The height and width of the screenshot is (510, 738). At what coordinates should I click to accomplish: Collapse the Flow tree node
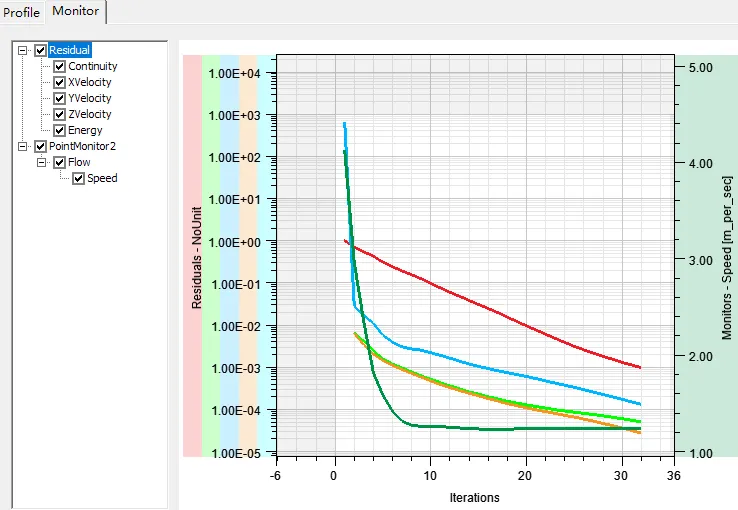41,162
